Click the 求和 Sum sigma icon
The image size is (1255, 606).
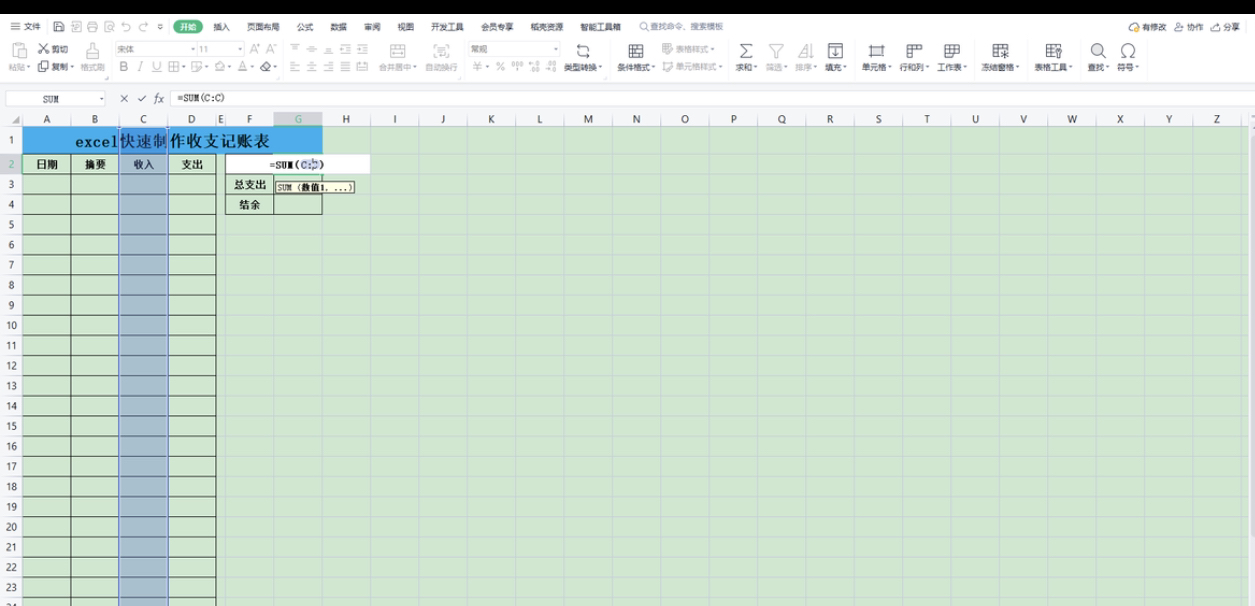pos(746,50)
